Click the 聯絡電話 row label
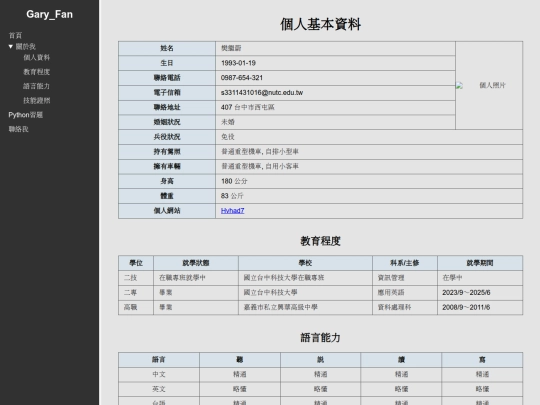Screen dimensions: 540x405 point(167,78)
